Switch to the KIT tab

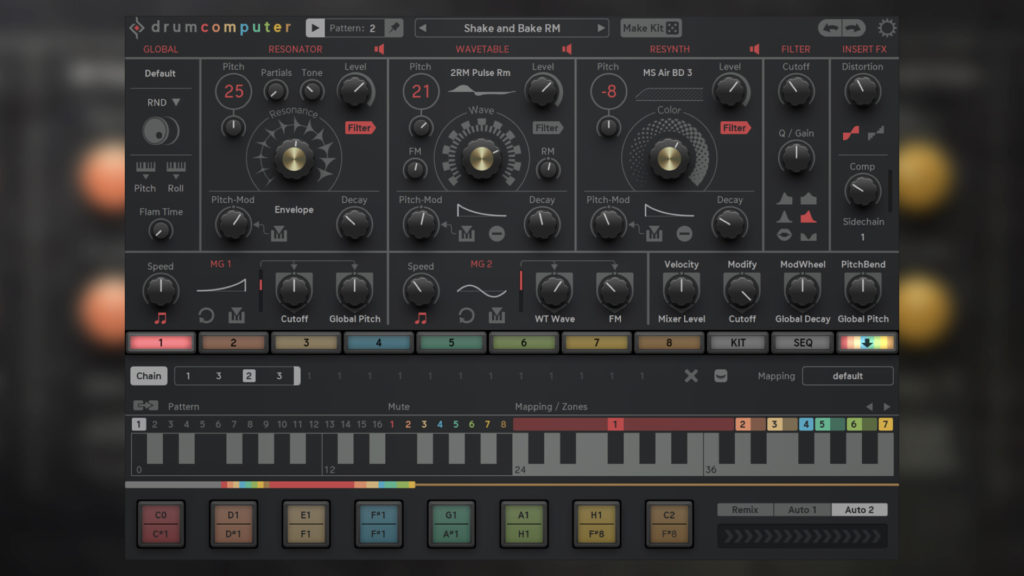click(738, 343)
